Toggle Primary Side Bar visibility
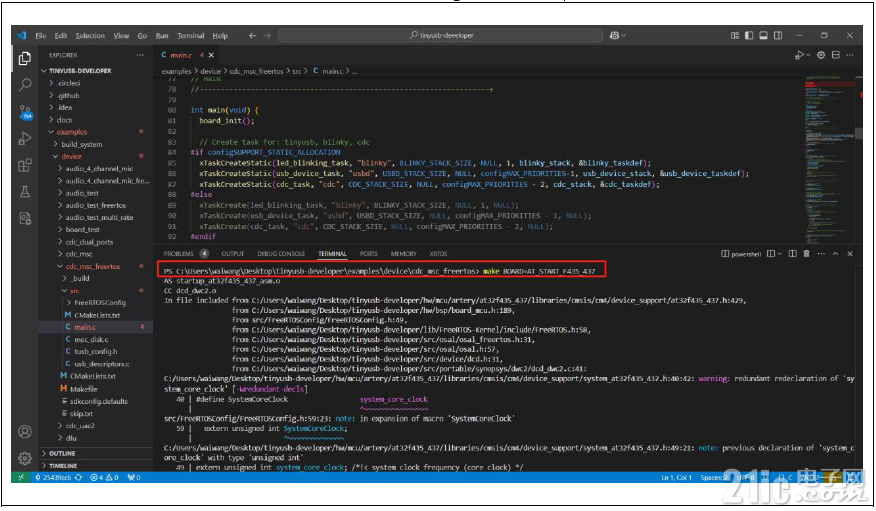The image size is (876, 511). (x=749, y=35)
